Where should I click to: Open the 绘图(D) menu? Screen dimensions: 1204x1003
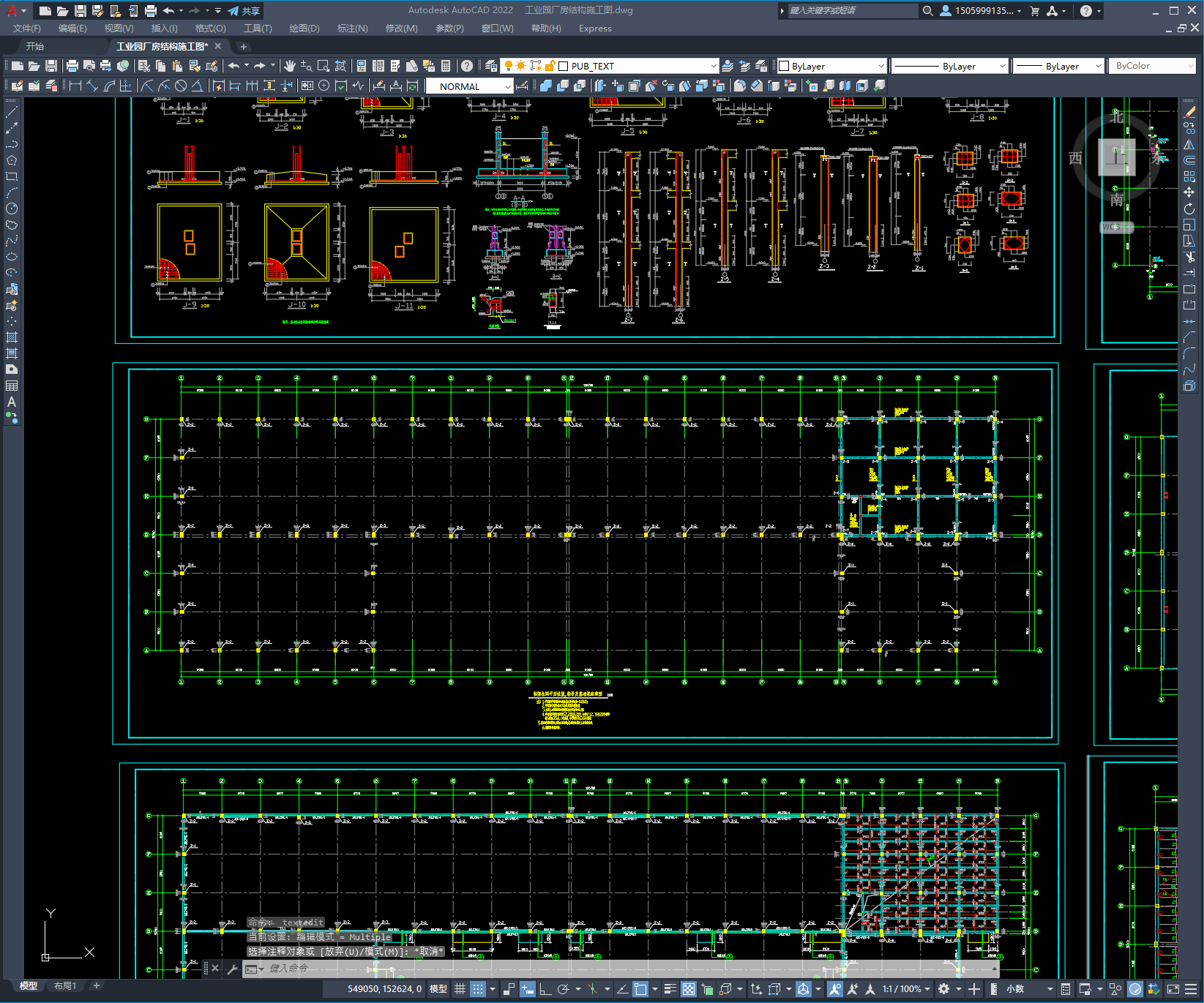pos(304,29)
